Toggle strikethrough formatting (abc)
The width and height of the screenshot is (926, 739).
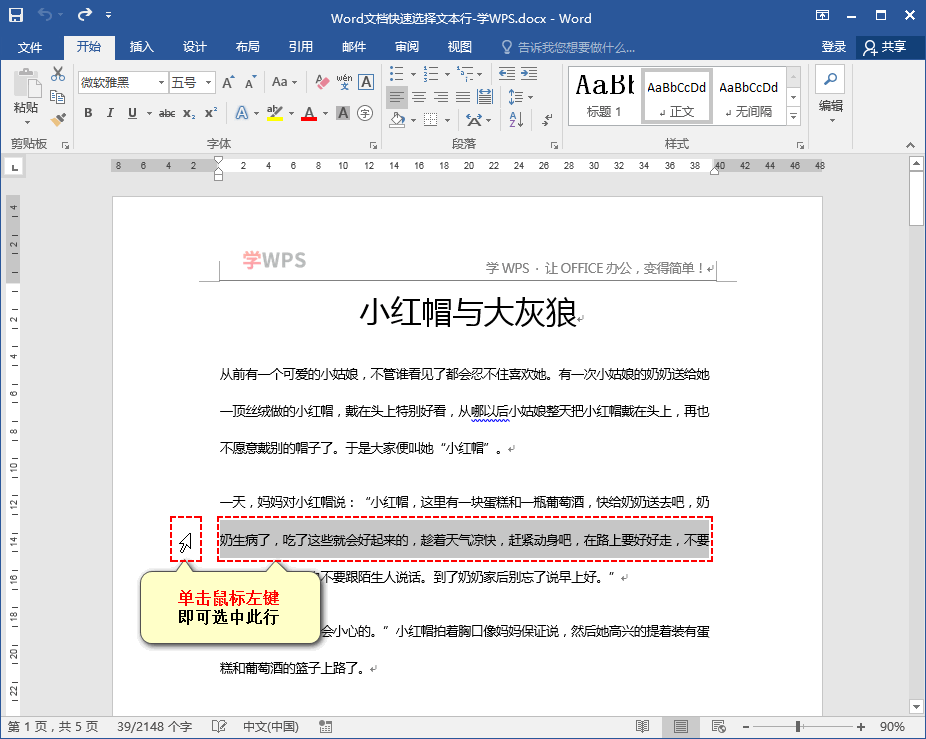(x=167, y=113)
